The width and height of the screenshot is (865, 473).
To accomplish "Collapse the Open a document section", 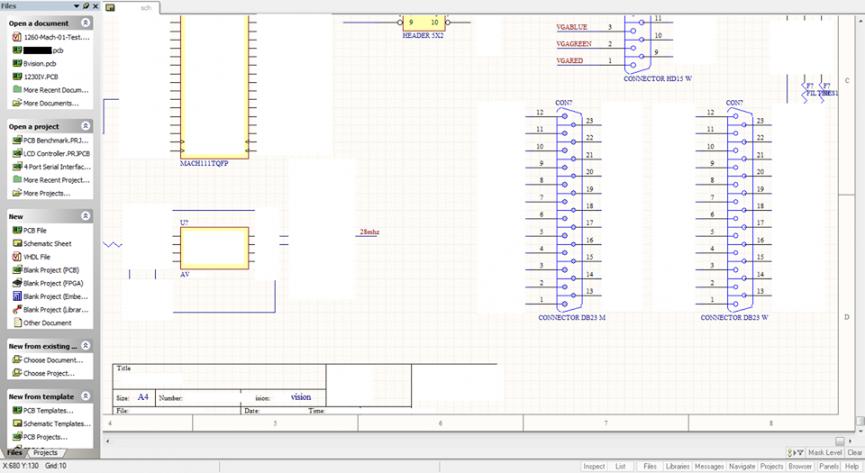I will 85,22.
